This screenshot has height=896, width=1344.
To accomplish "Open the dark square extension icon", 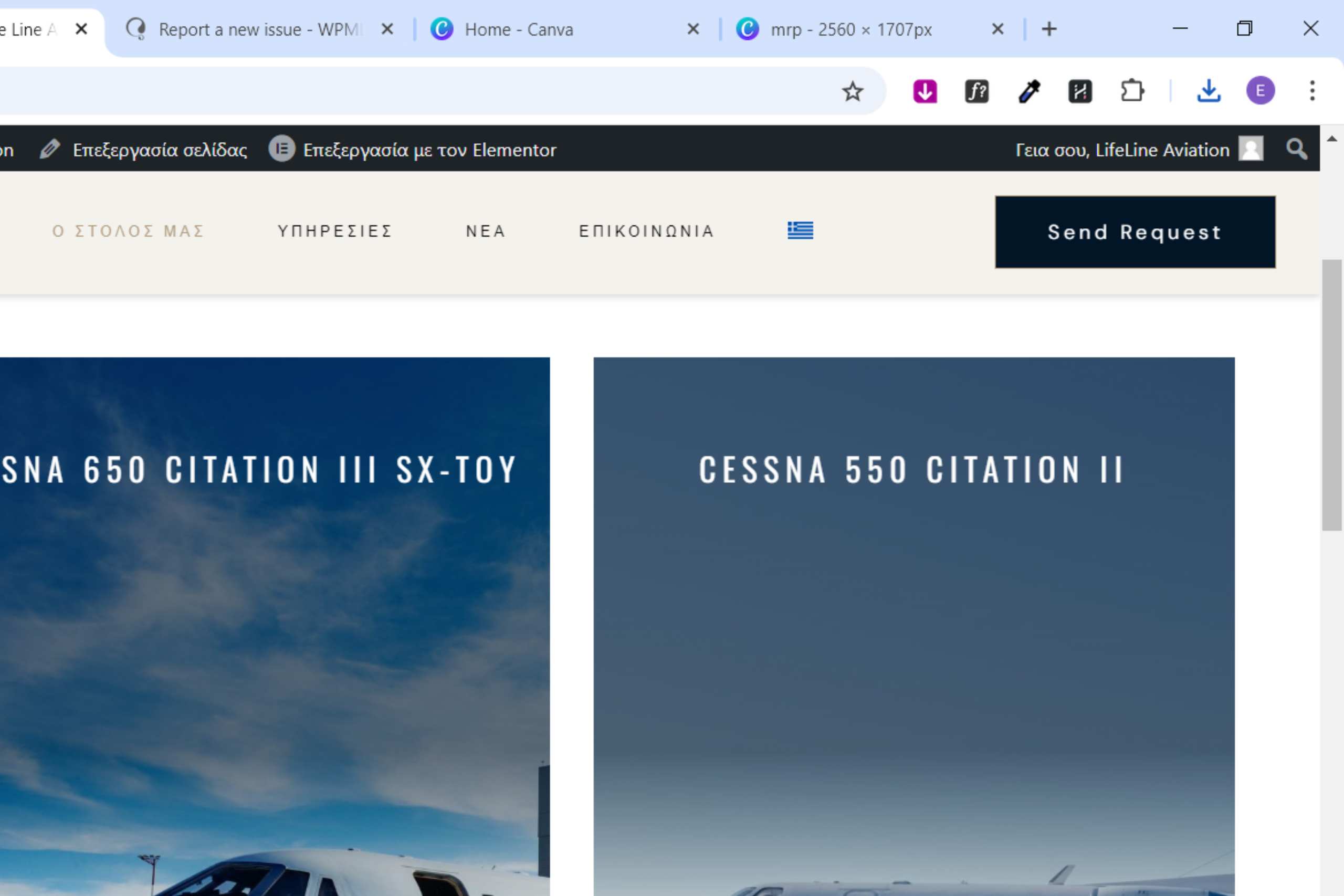I will click(x=1080, y=91).
